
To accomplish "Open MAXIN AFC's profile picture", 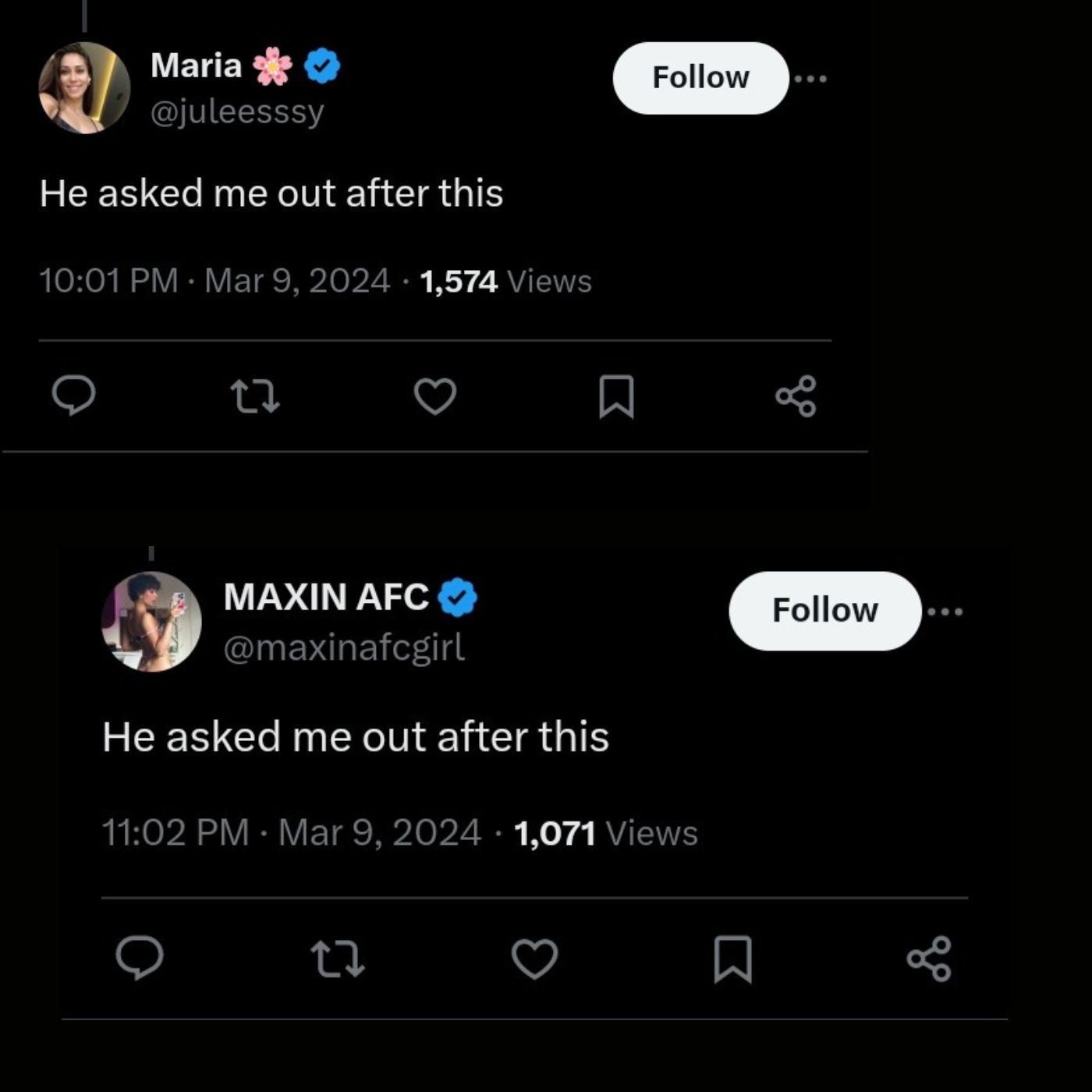I will pyautogui.click(x=151, y=622).
